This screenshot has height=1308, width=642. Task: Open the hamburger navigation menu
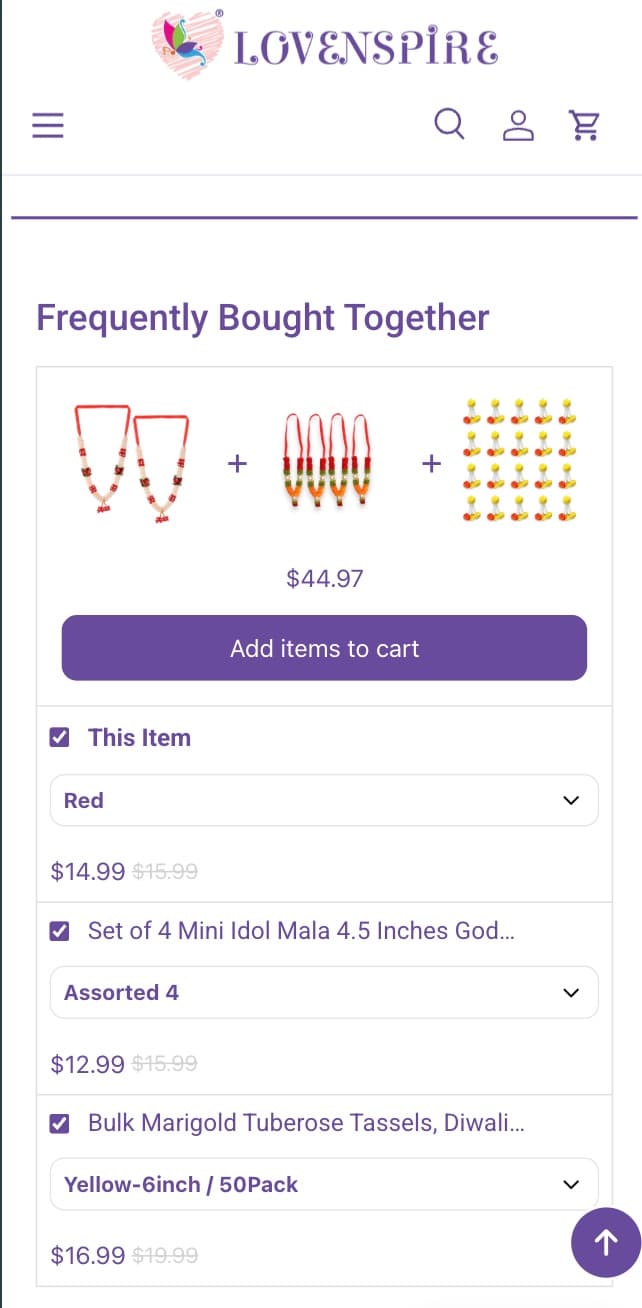48,125
